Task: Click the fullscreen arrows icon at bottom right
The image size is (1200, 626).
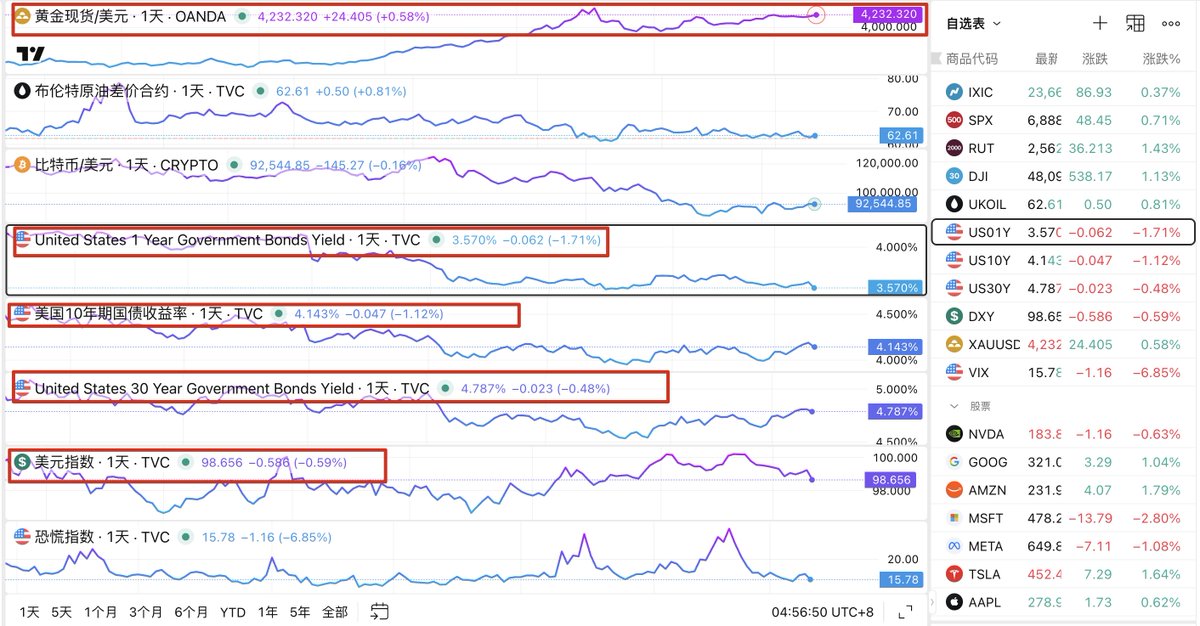Action: pyautogui.click(x=905, y=611)
